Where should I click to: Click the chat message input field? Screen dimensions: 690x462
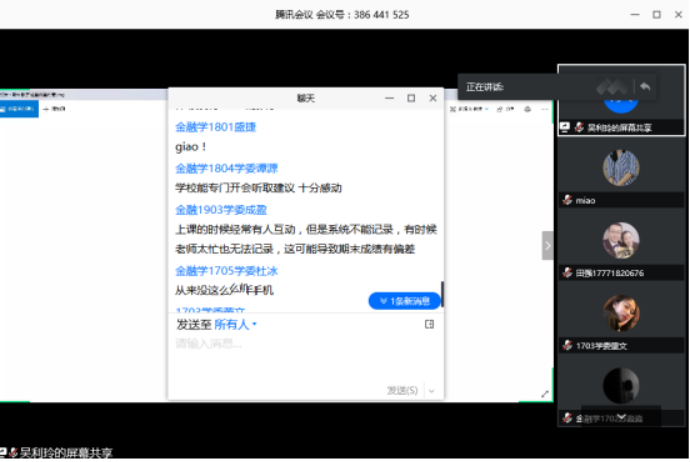[300, 344]
